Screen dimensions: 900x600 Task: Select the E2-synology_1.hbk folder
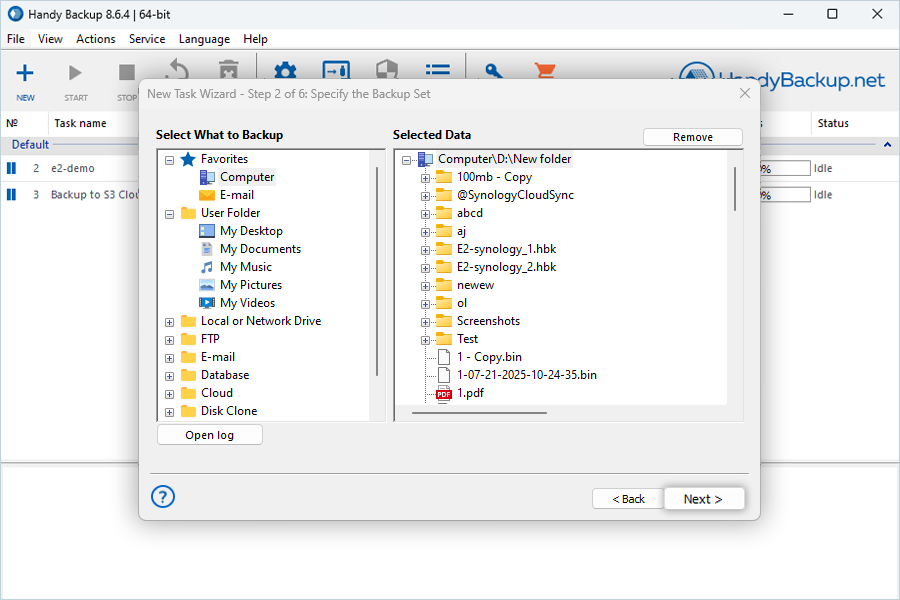coord(506,249)
